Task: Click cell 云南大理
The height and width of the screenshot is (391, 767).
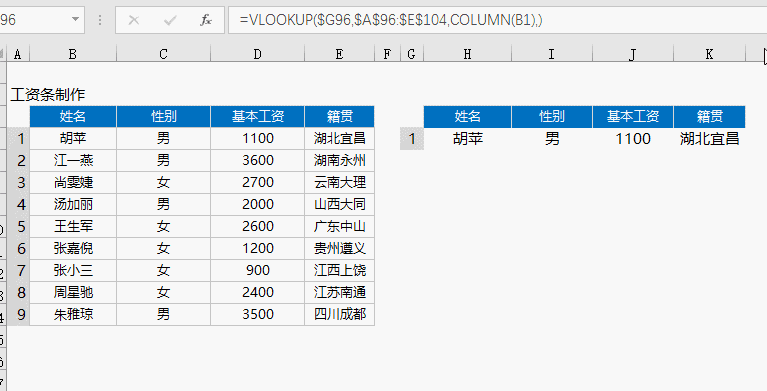Action: [339, 183]
